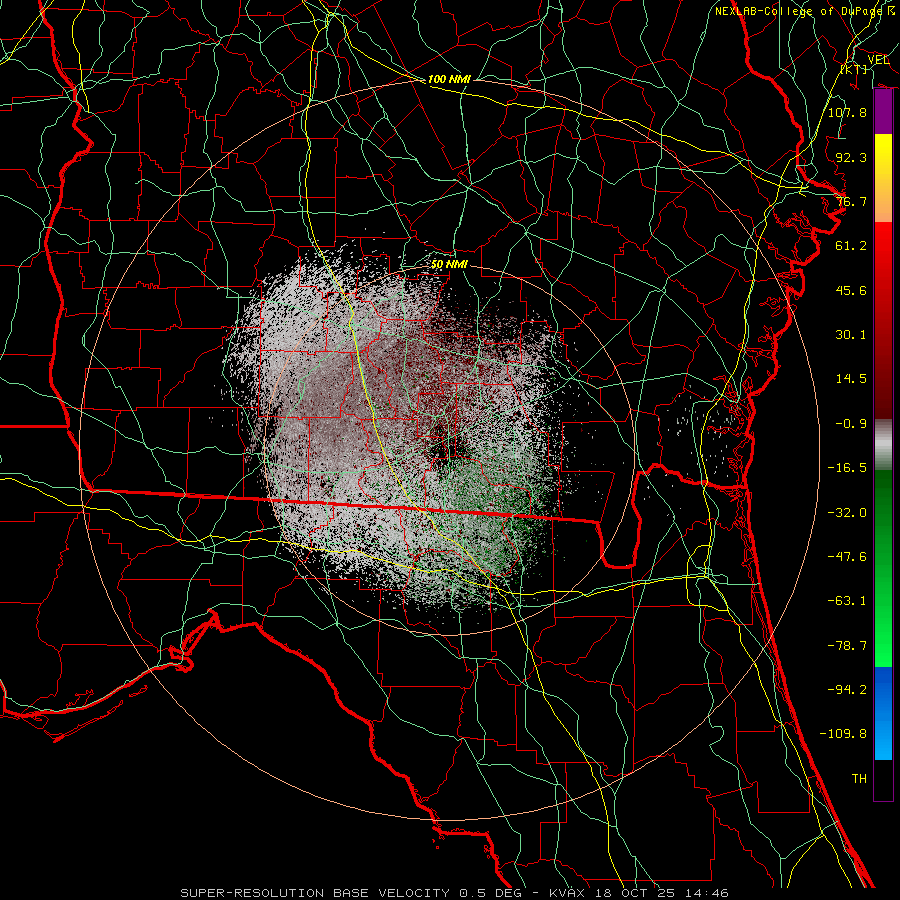Pick the black TH segment of color bar
The width and height of the screenshot is (900, 900).
pyautogui.click(x=883, y=779)
